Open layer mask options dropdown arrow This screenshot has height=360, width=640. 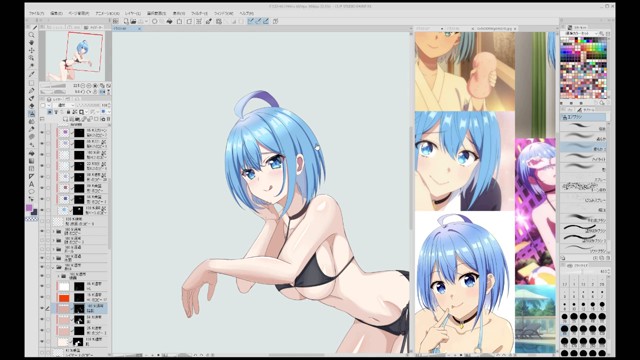point(87,112)
